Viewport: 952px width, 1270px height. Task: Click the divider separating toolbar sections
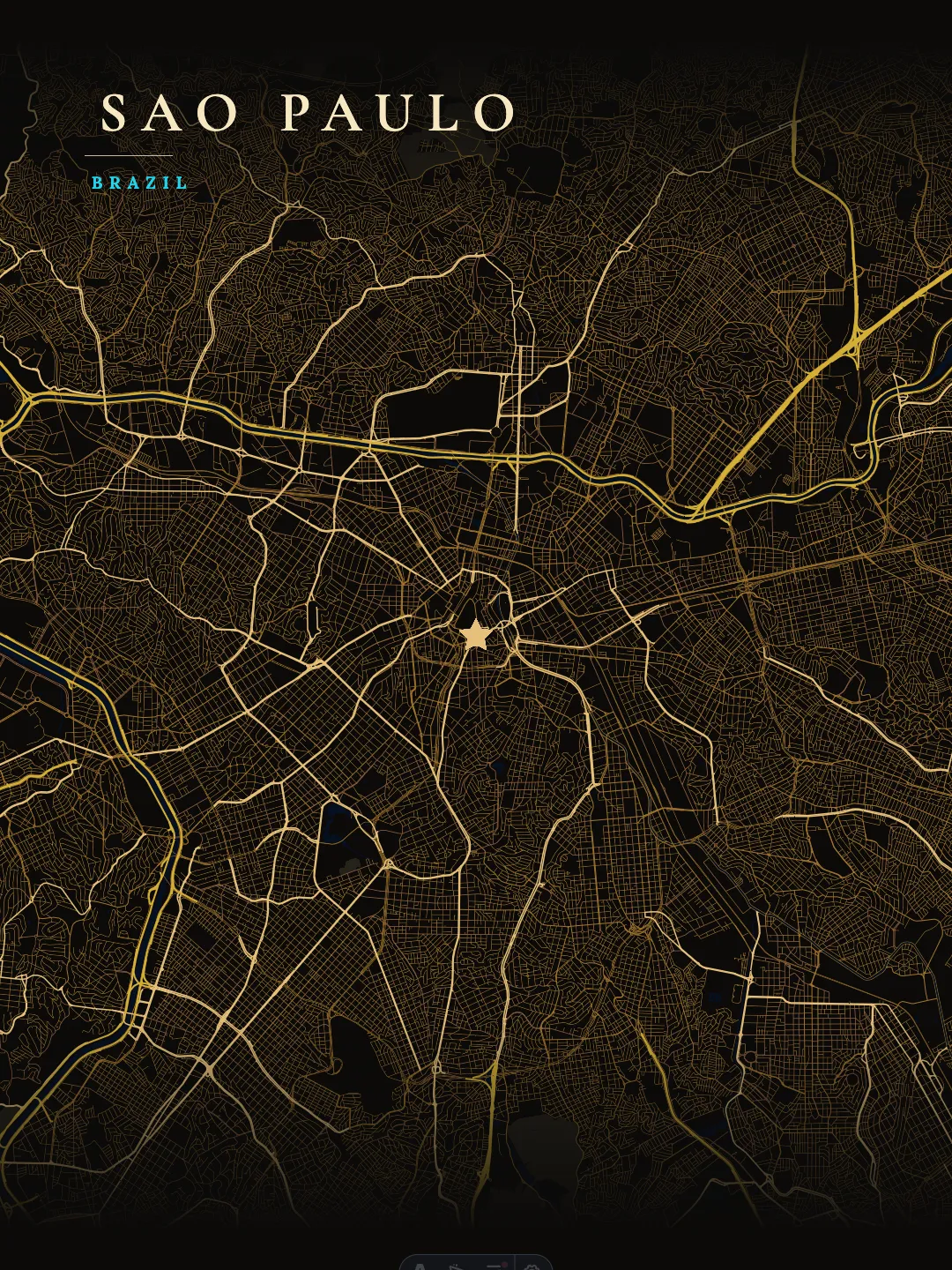515,1266
